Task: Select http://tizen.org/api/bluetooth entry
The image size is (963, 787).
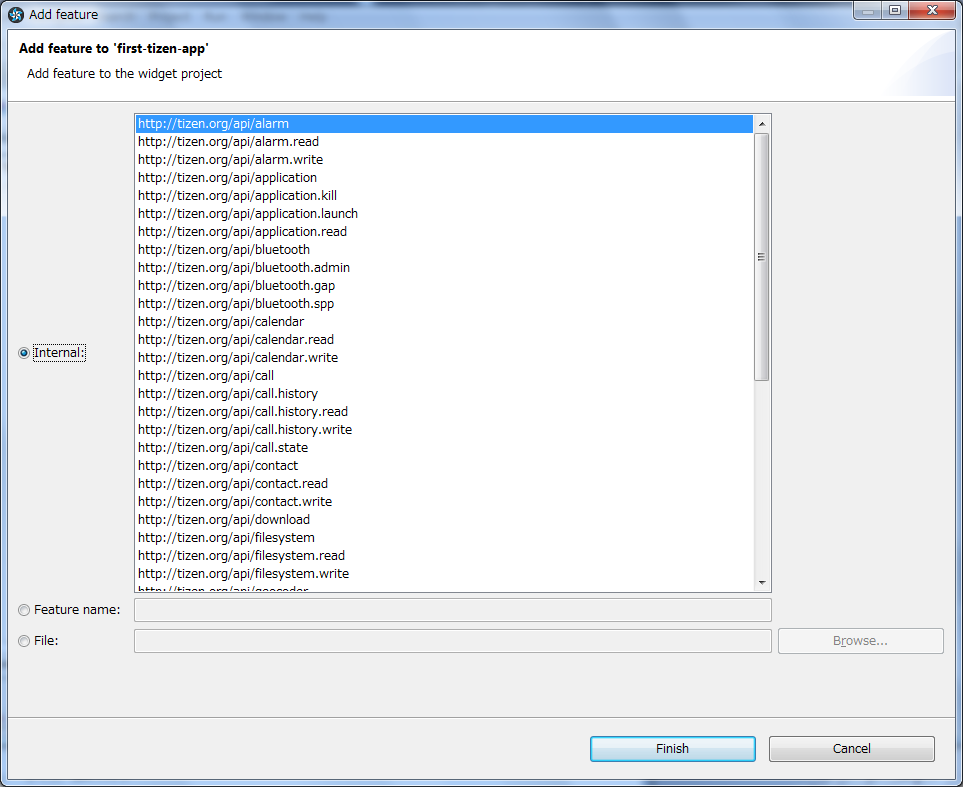Action: (x=445, y=250)
